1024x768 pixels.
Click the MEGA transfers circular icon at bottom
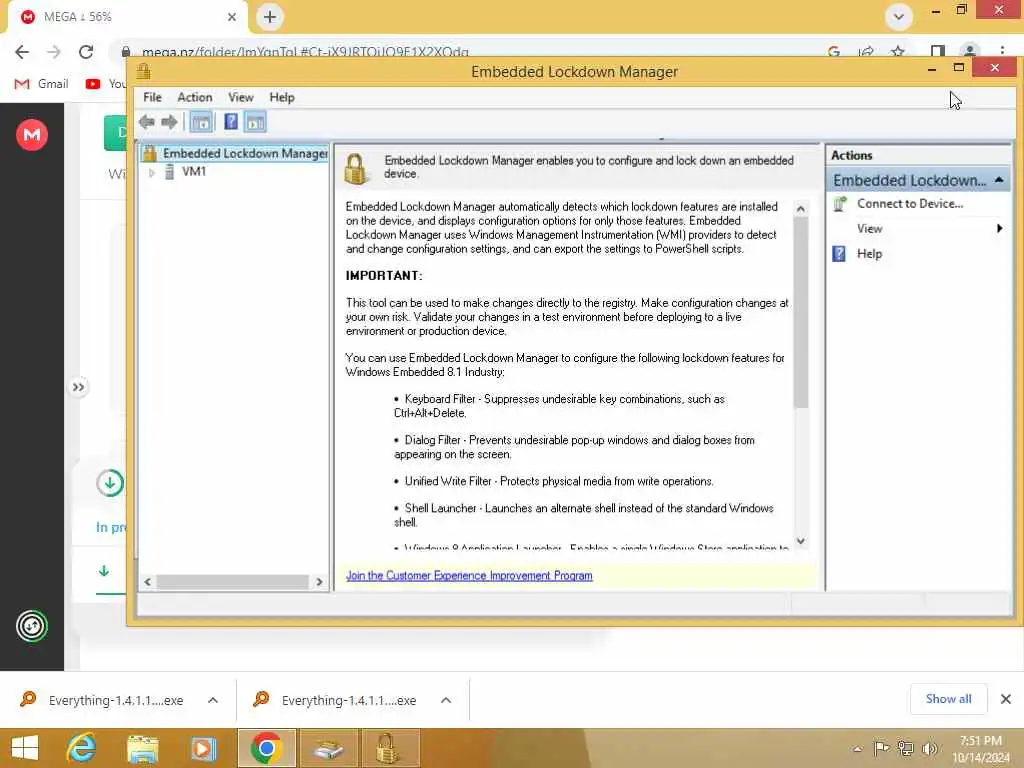(32, 626)
